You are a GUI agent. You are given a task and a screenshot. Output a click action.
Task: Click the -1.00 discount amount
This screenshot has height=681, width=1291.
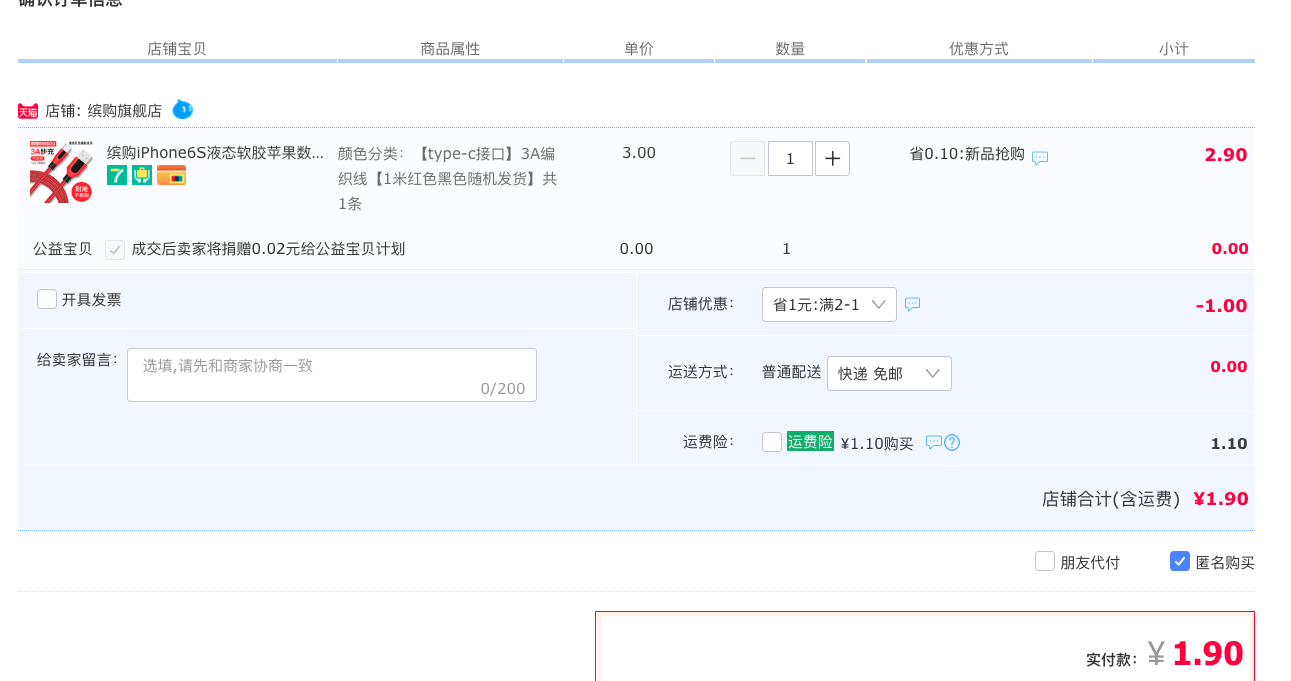[1222, 306]
